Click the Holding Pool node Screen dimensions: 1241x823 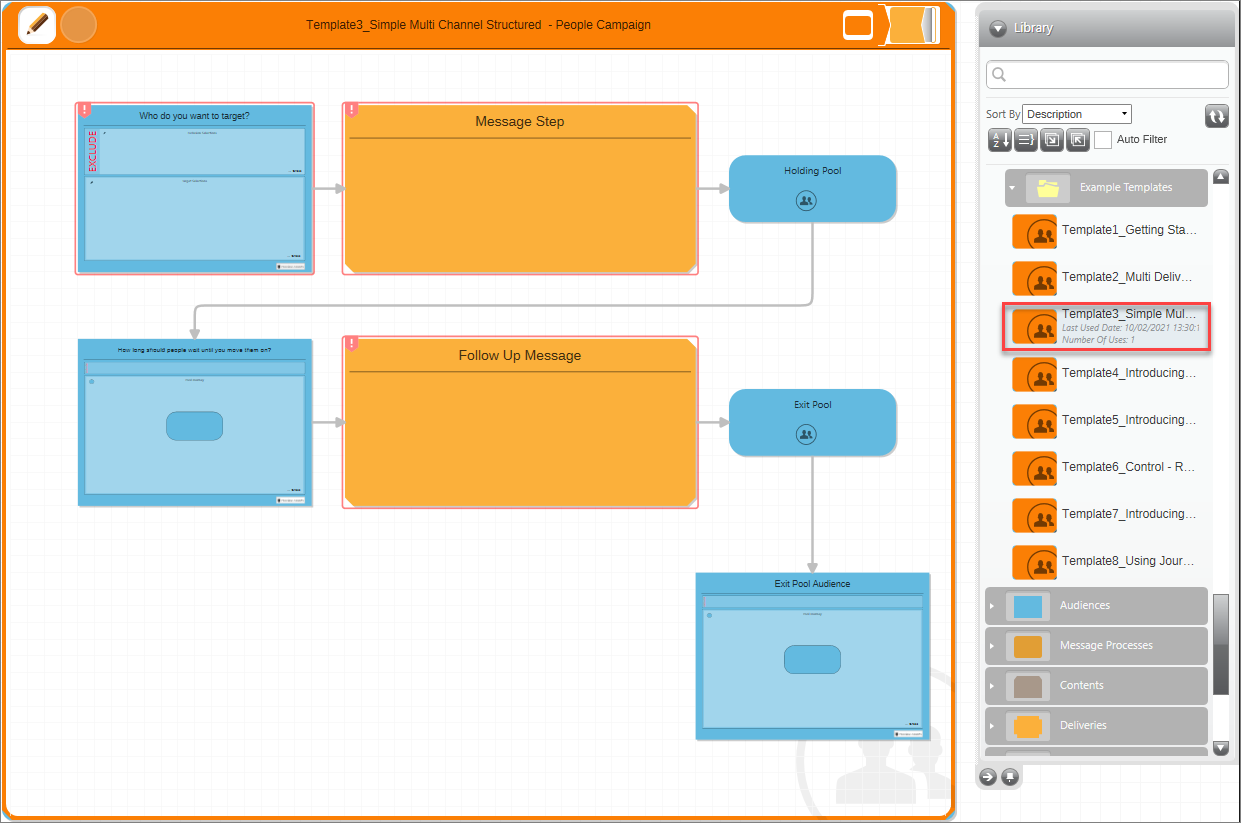click(812, 188)
